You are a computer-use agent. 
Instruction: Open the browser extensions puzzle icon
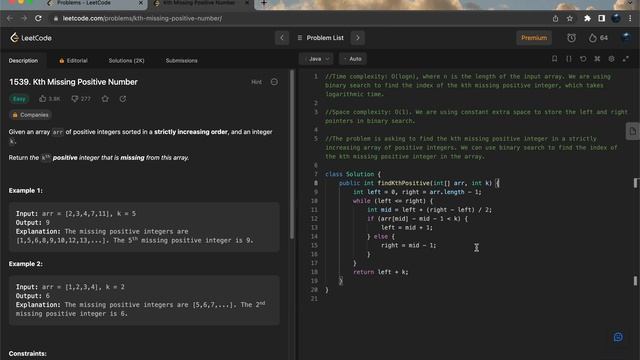pos(587,18)
